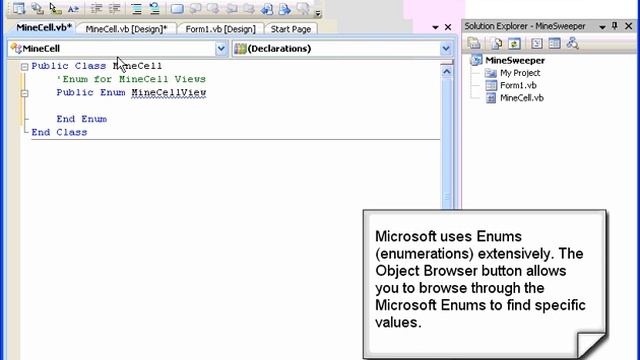Comment out the selected lines
Viewport: 640px width, 360px height.
click(136, 8)
